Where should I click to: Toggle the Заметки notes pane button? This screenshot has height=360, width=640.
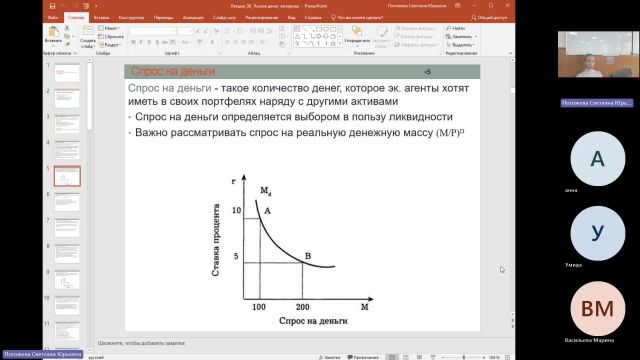[x=330, y=357]
